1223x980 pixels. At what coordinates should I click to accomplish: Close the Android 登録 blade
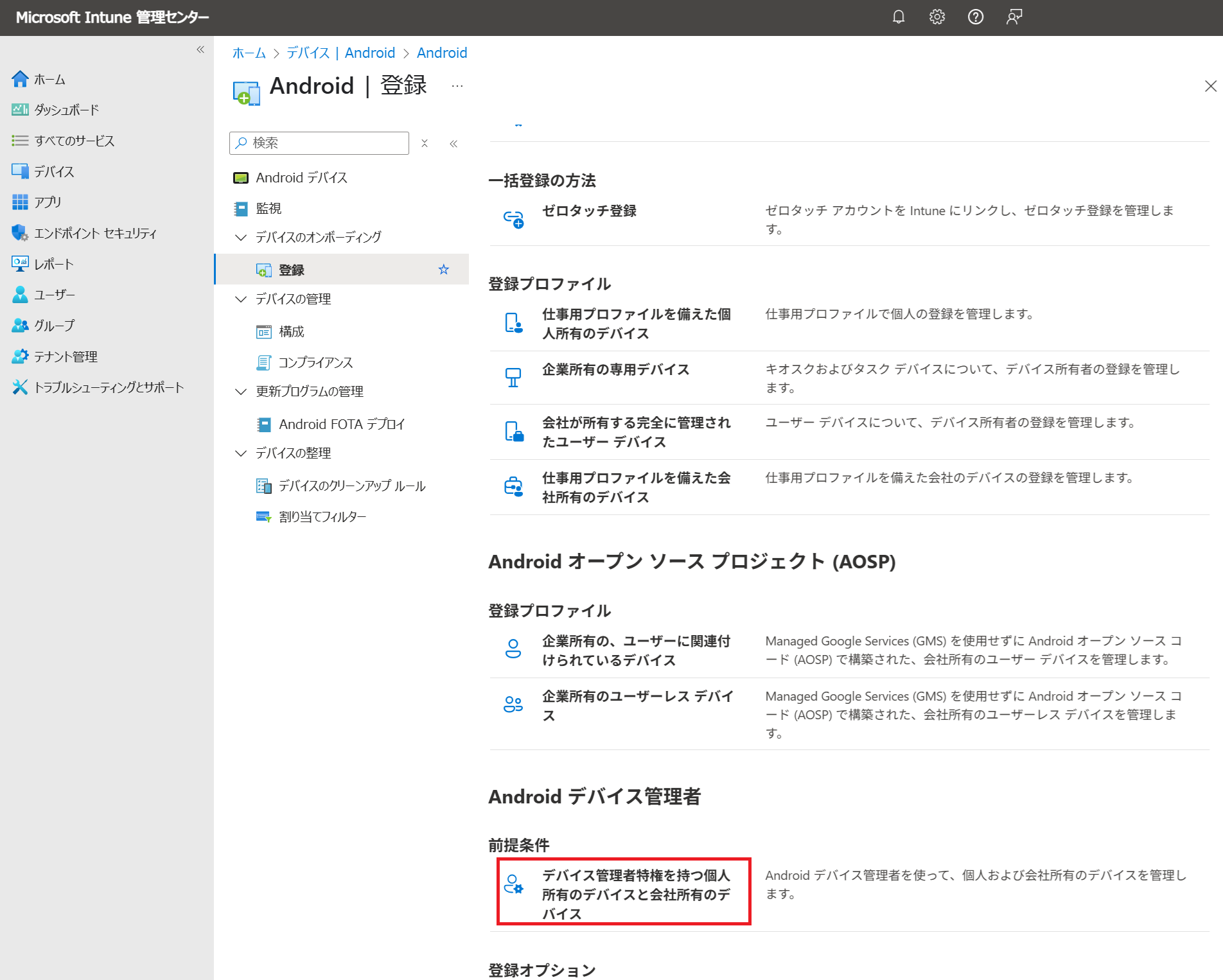tap(1211, 86)
